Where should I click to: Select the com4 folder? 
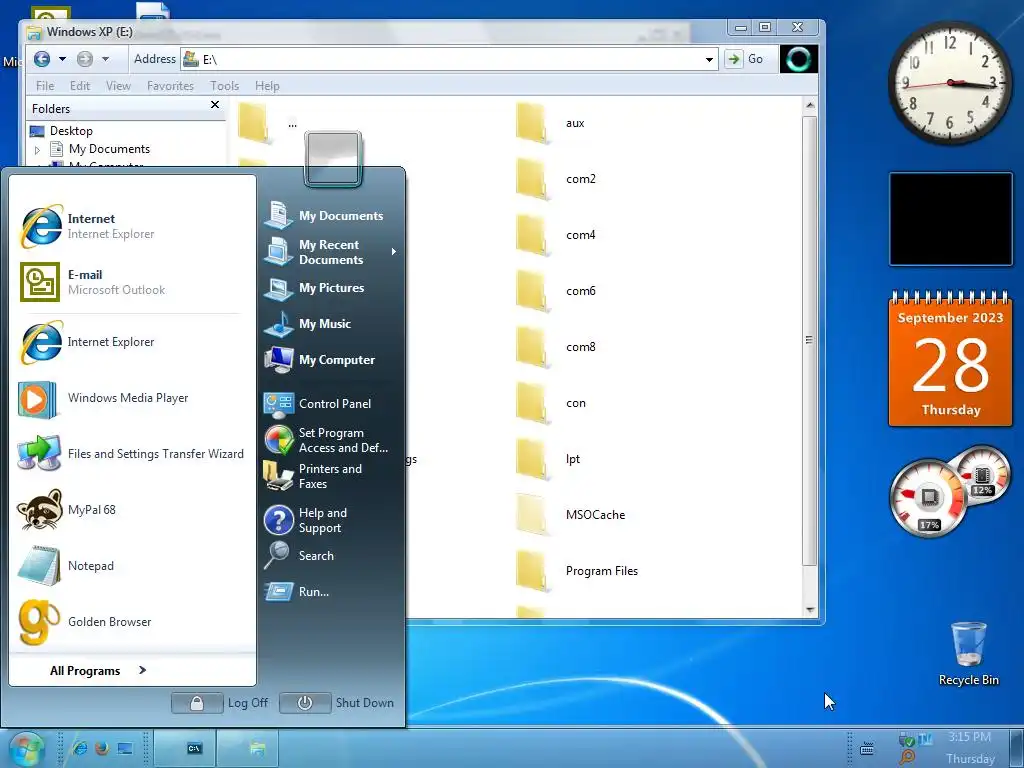click(556, 235)
